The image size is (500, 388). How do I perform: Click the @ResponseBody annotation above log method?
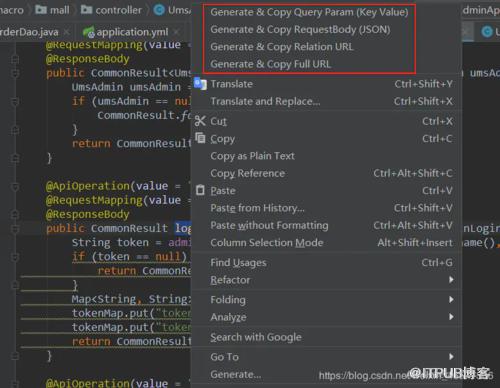point(88,214)
